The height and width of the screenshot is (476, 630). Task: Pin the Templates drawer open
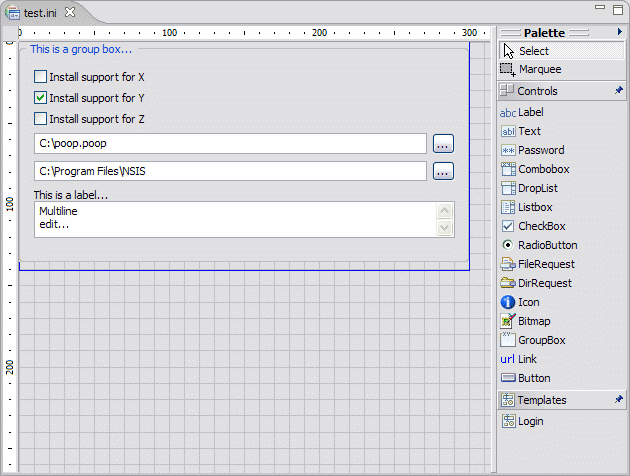click(x=619, y=400)
